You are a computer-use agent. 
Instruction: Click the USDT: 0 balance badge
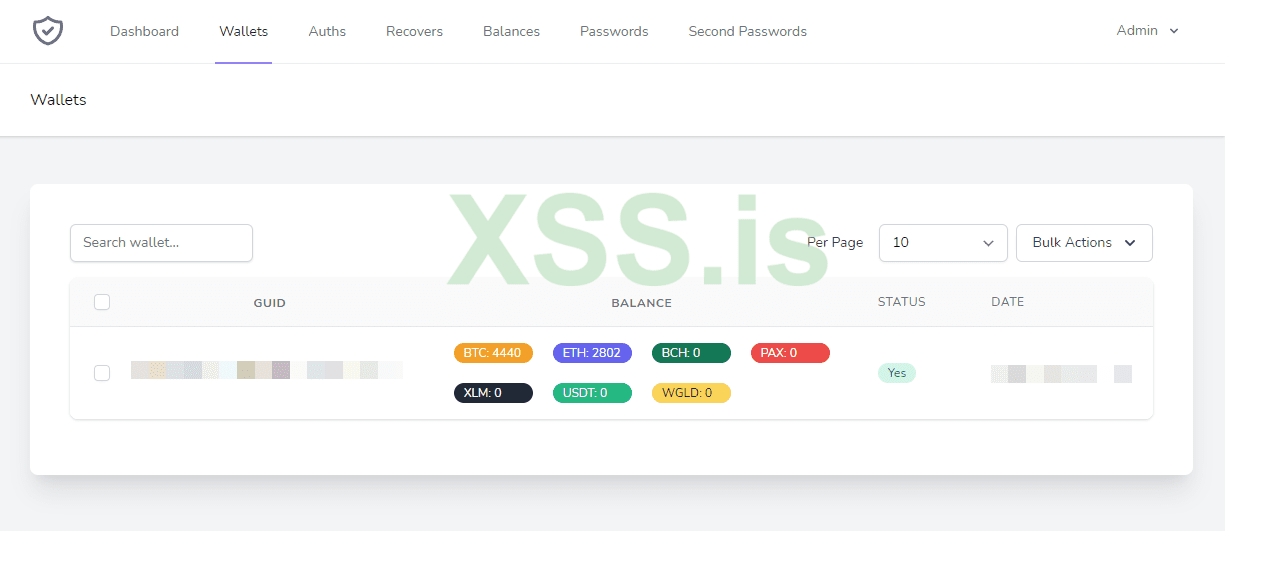click(592, 393)
